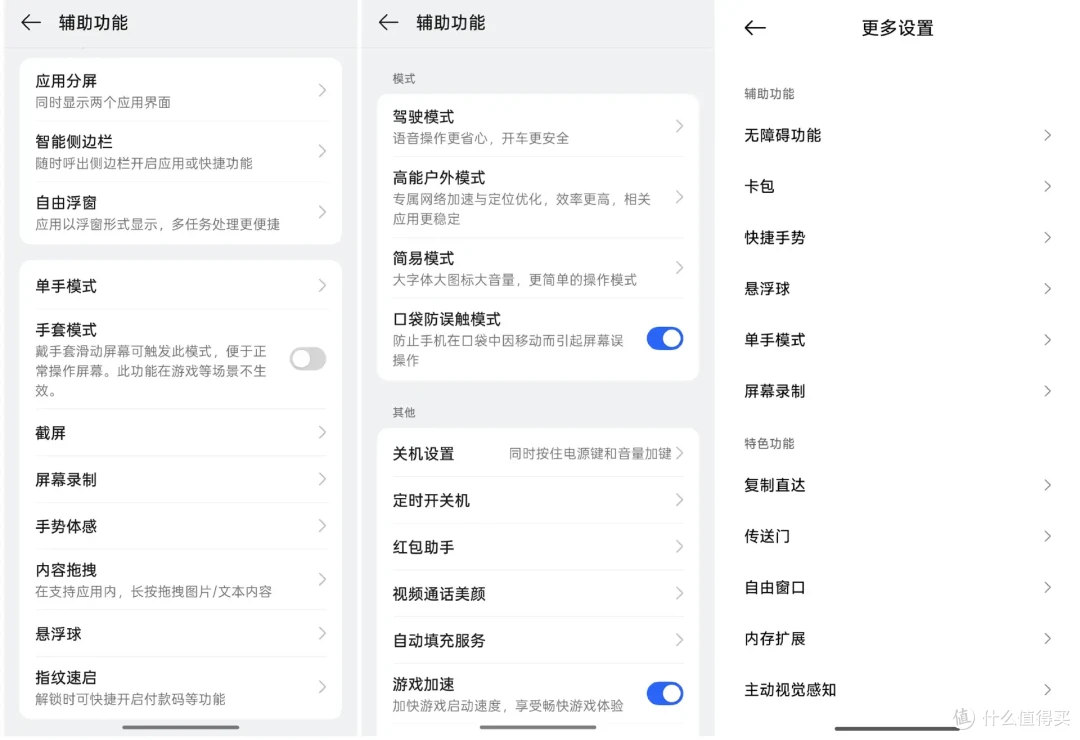Toggle 手套模式 switch

coord(308,359)
